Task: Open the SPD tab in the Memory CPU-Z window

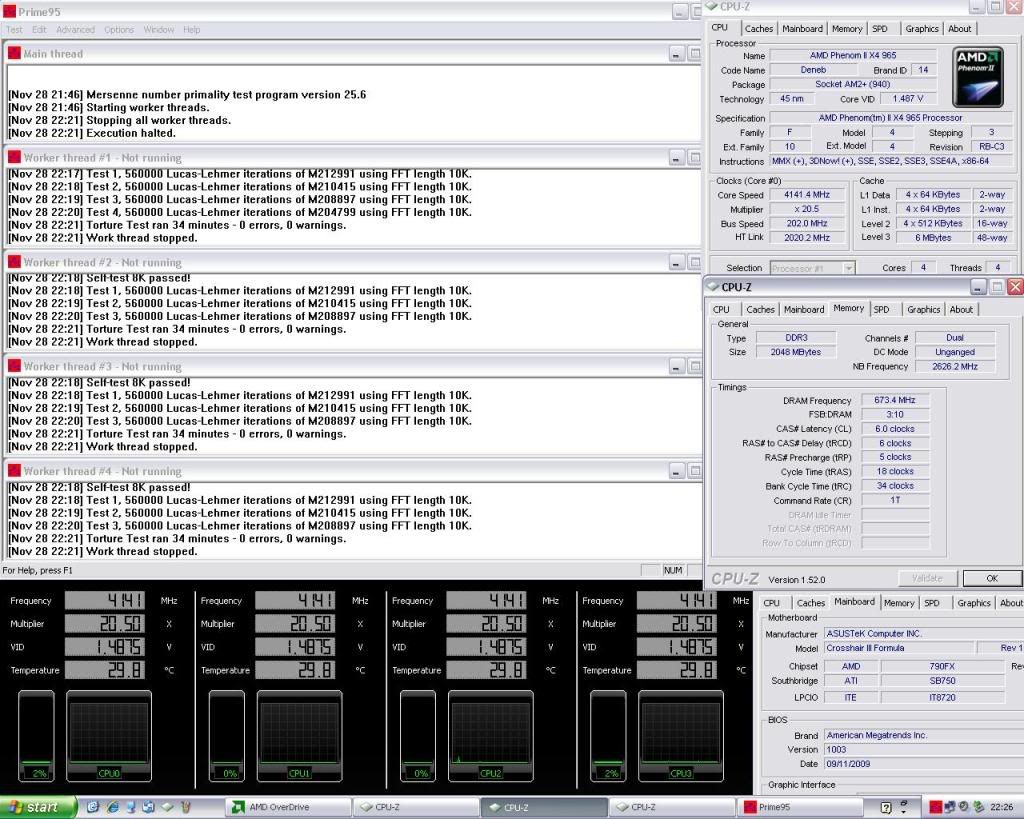Action: point(881,310)
